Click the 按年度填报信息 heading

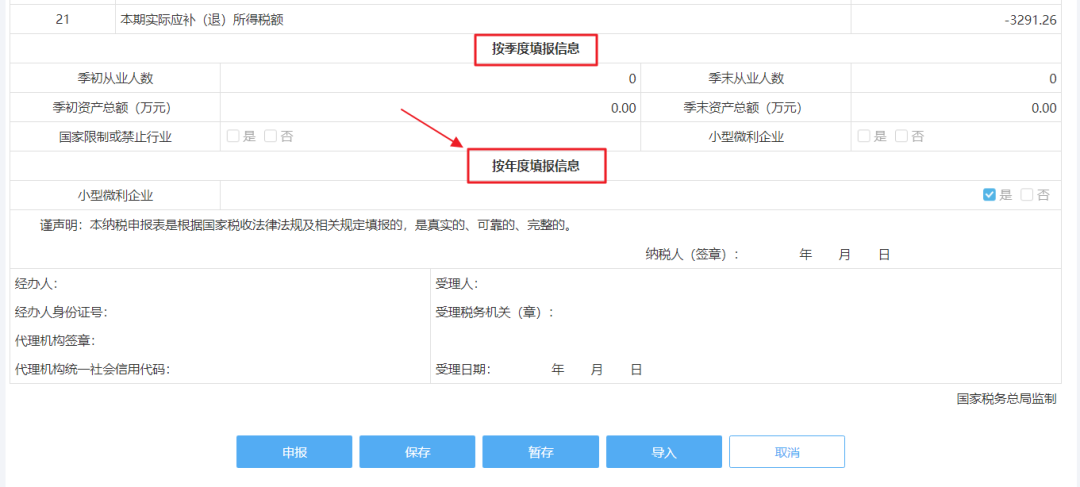tap(535, 166)
